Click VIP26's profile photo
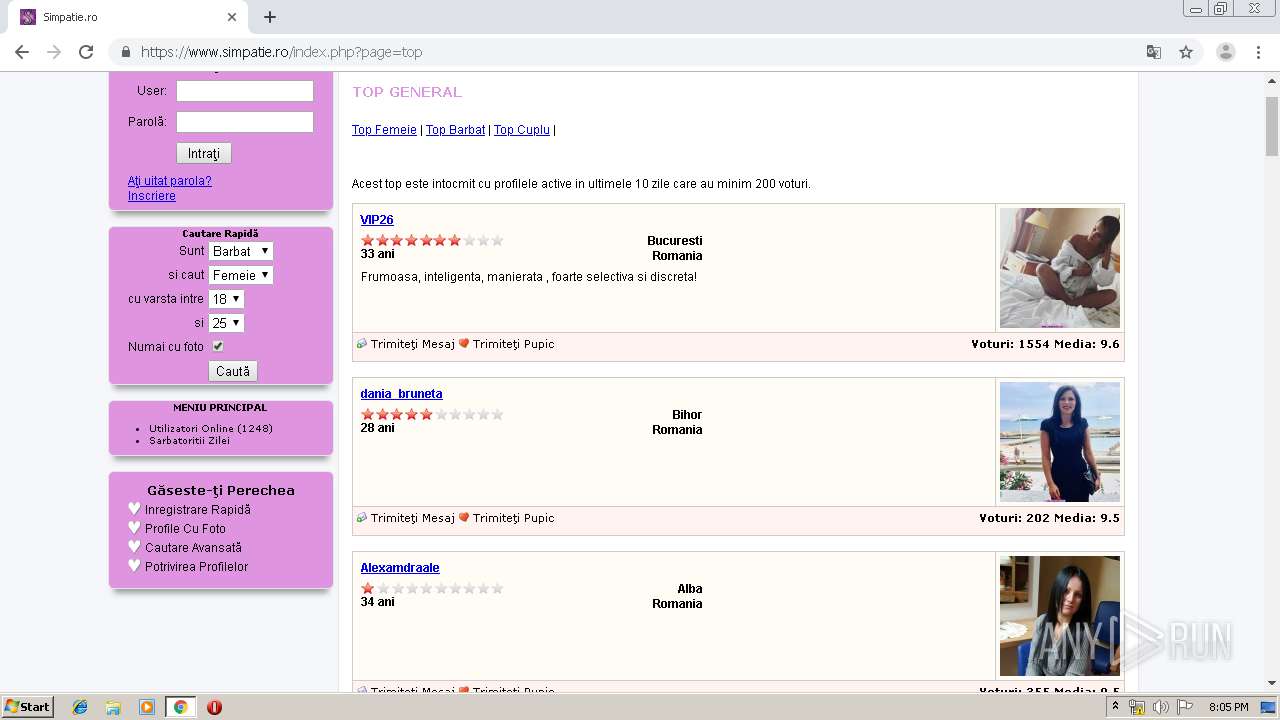 [1060, 268]
